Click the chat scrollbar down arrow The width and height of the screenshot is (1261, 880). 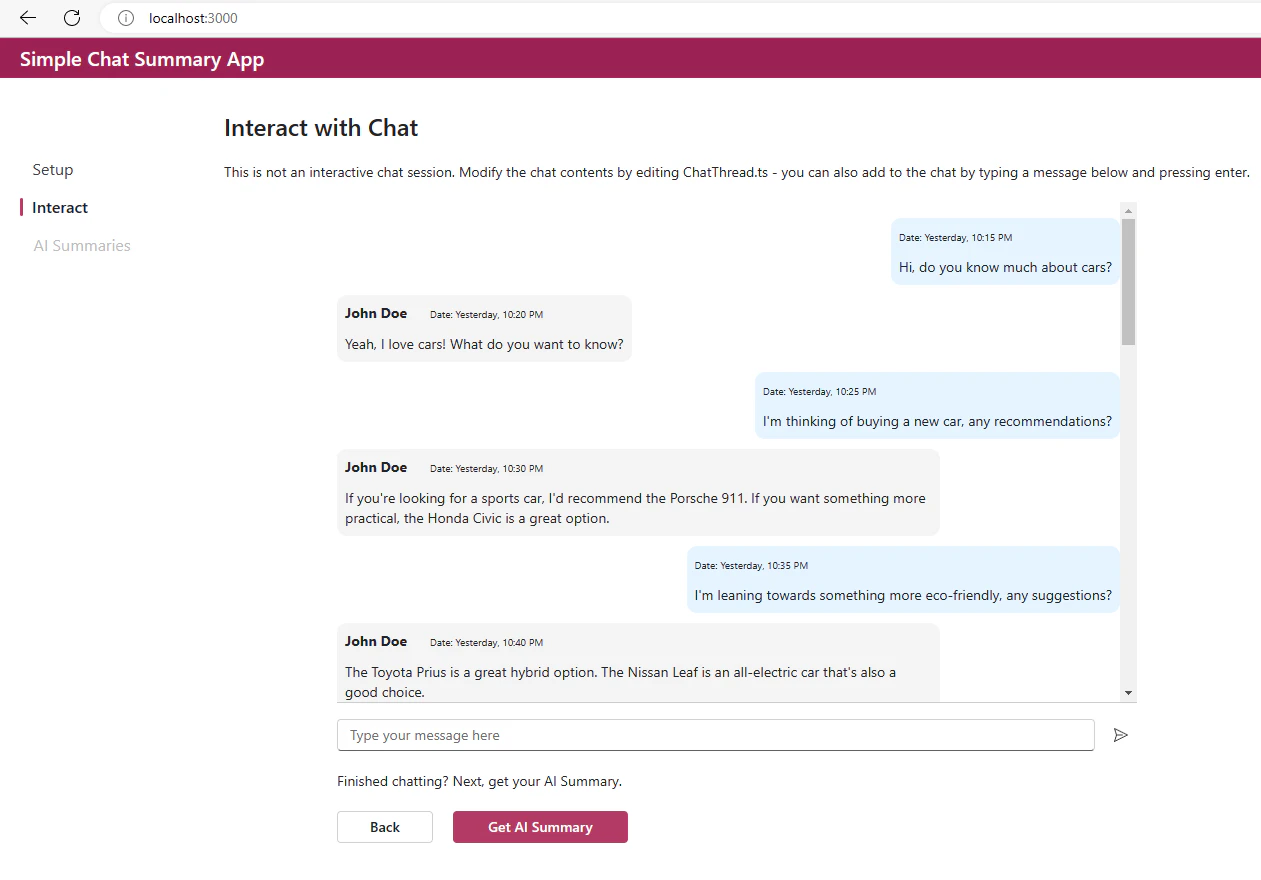tap(1129, 693)
